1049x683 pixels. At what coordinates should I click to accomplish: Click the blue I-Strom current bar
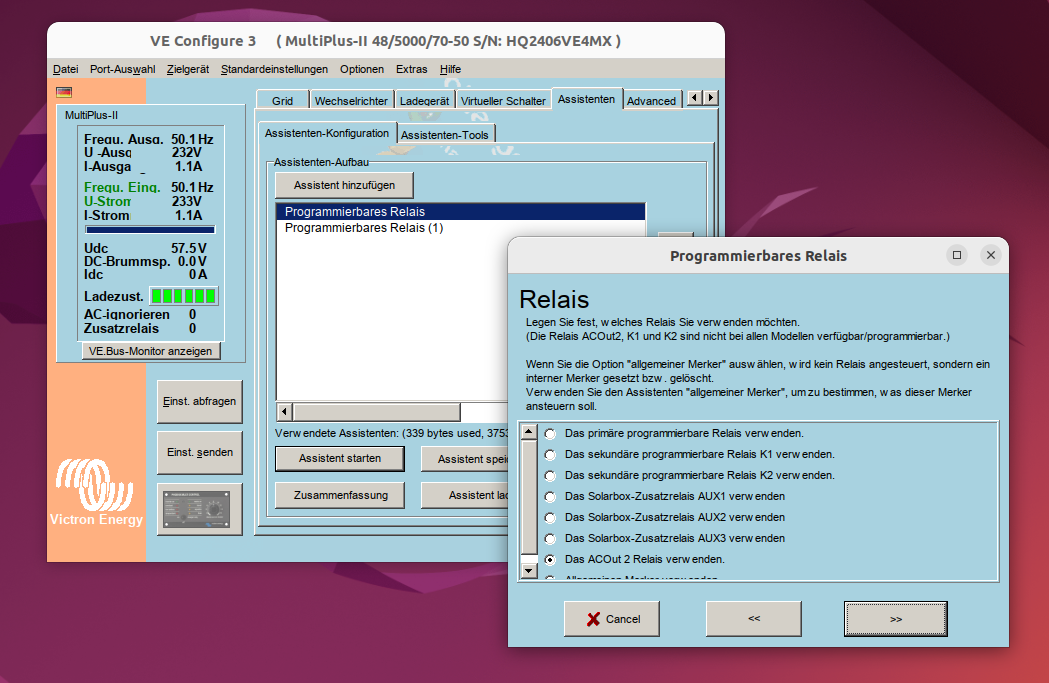click(150, 229)
